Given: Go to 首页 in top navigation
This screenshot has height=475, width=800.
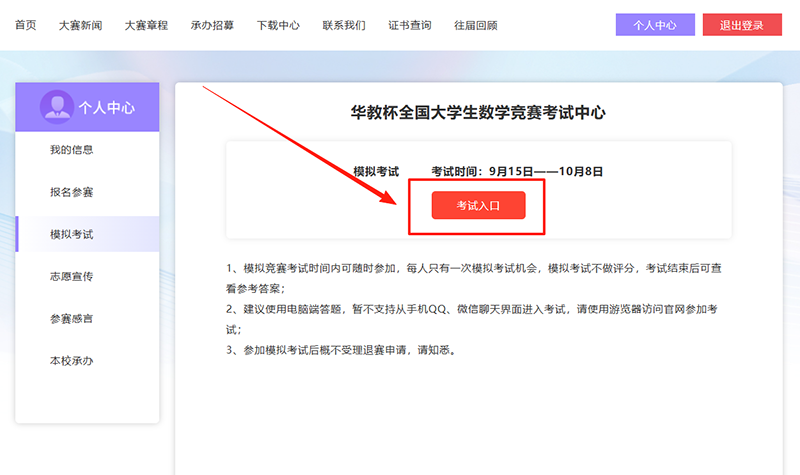Looking at the screenshot, I should [26, 25].
